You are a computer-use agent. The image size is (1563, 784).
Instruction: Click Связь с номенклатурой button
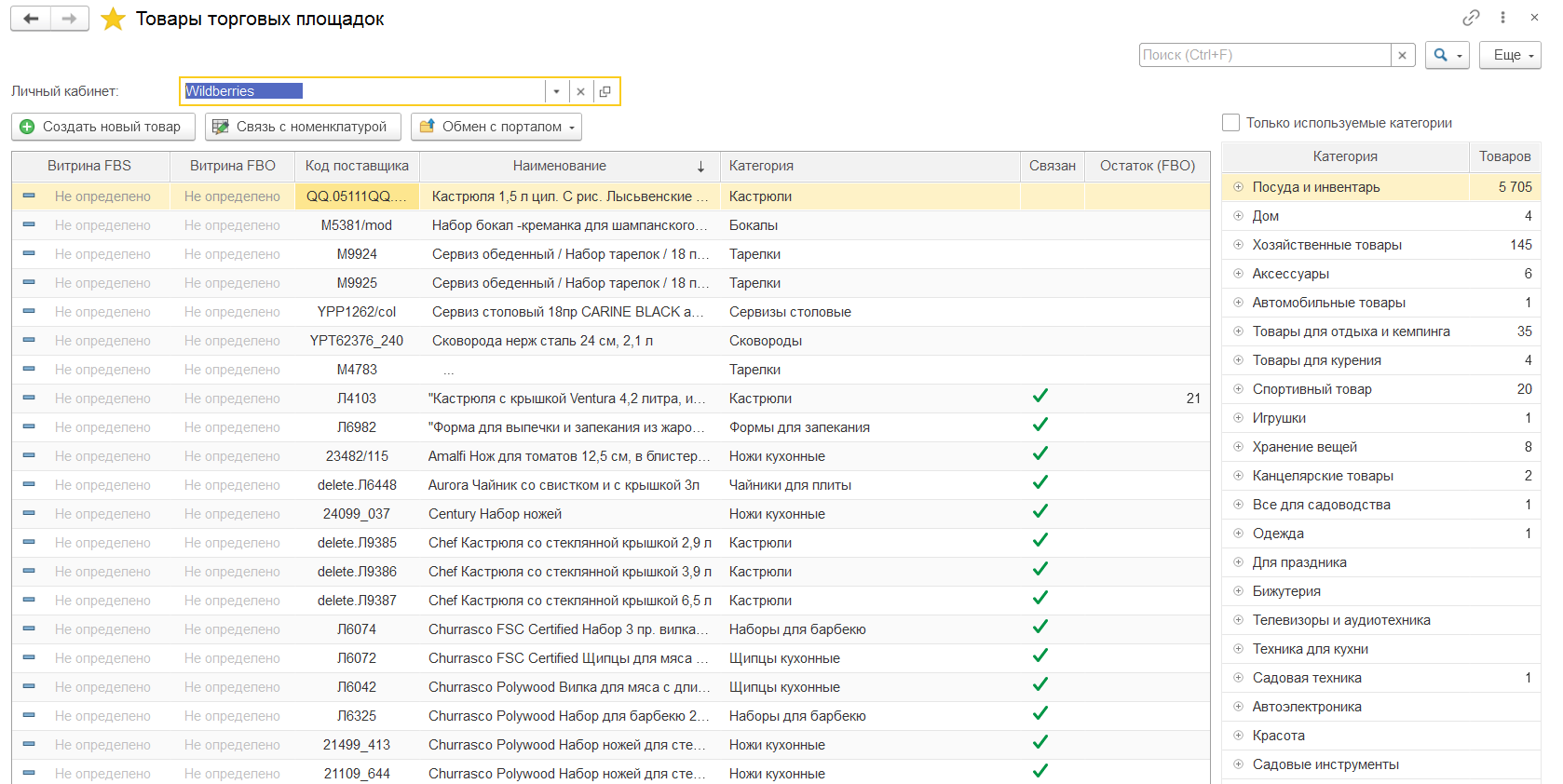pyautogui.click(x=303, y=127)
